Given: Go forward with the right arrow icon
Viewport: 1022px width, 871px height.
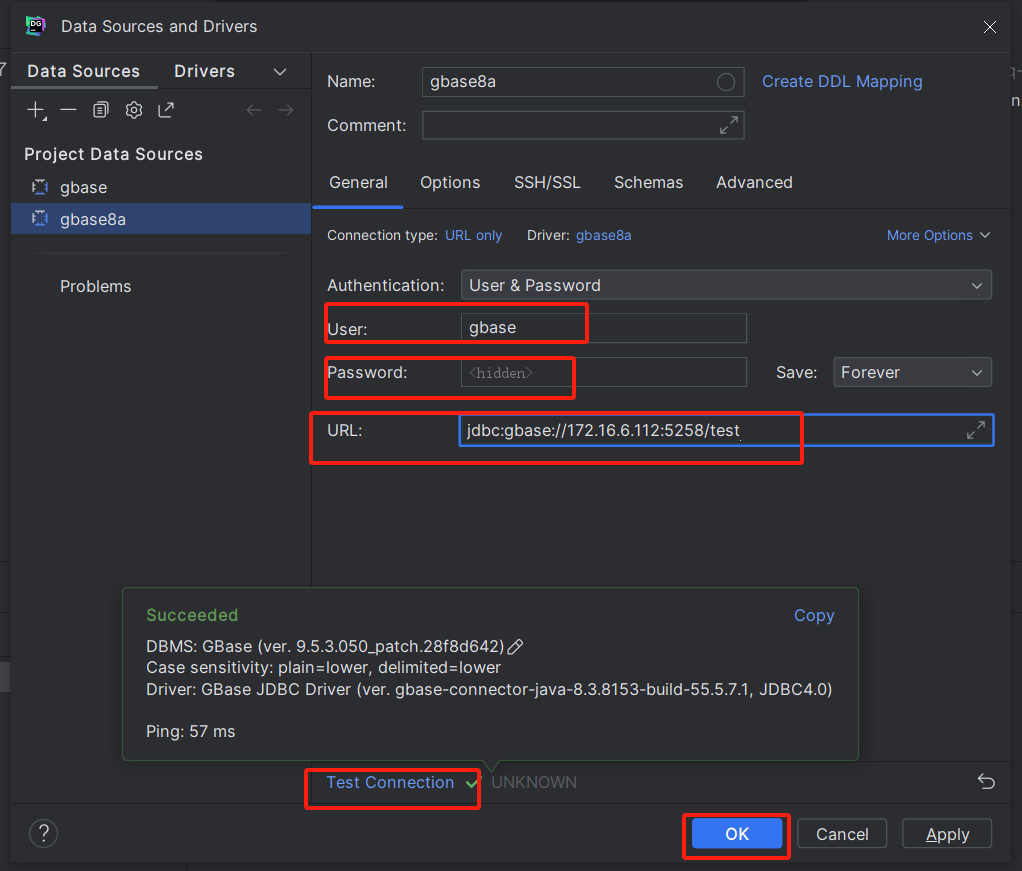Looking at the screenshot, I should (x=286, y=110).
